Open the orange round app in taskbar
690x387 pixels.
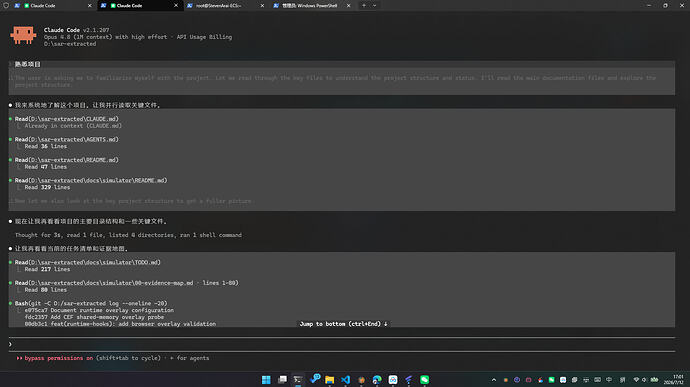coord(361,380)
